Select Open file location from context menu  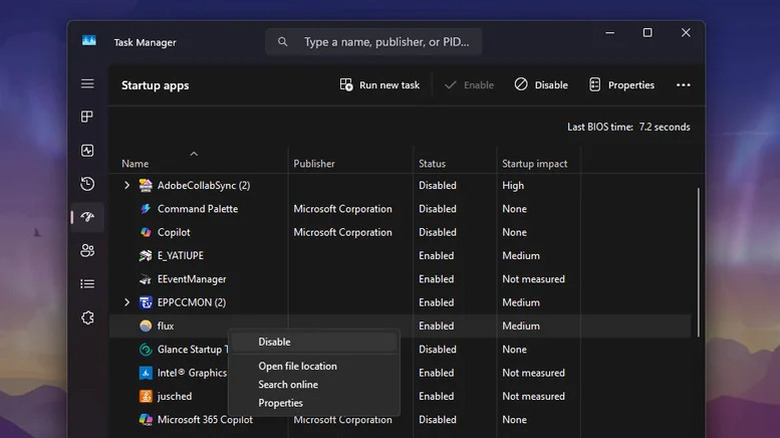[x=298, y=366]
